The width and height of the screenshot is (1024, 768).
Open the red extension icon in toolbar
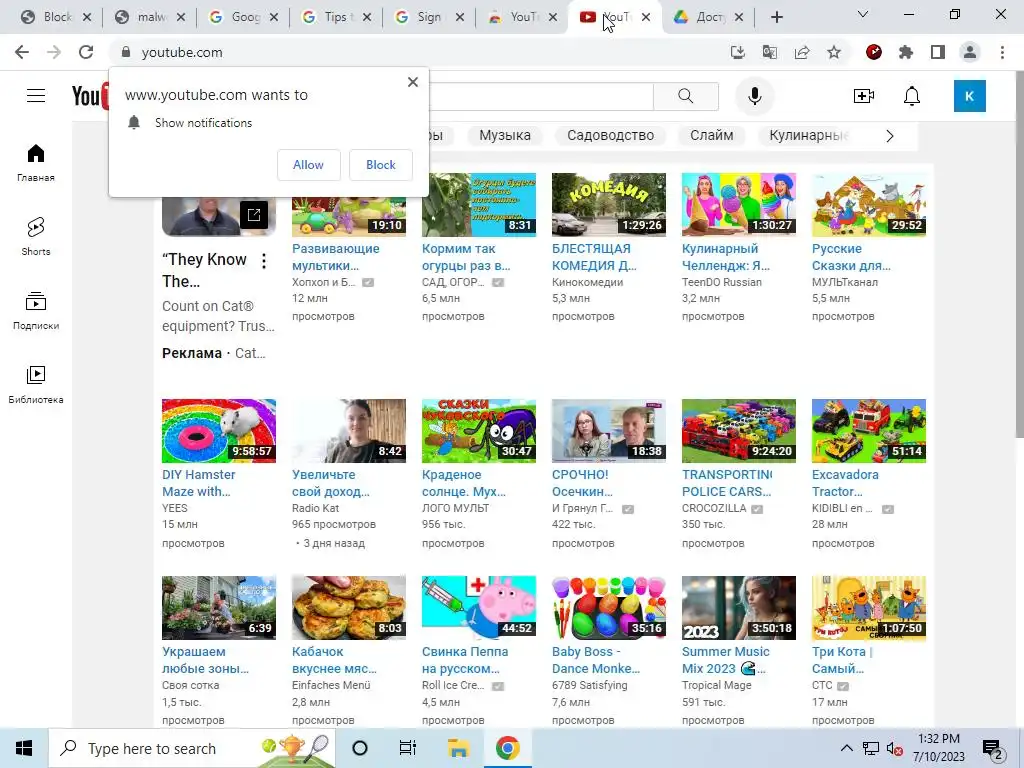pos(874,52)
